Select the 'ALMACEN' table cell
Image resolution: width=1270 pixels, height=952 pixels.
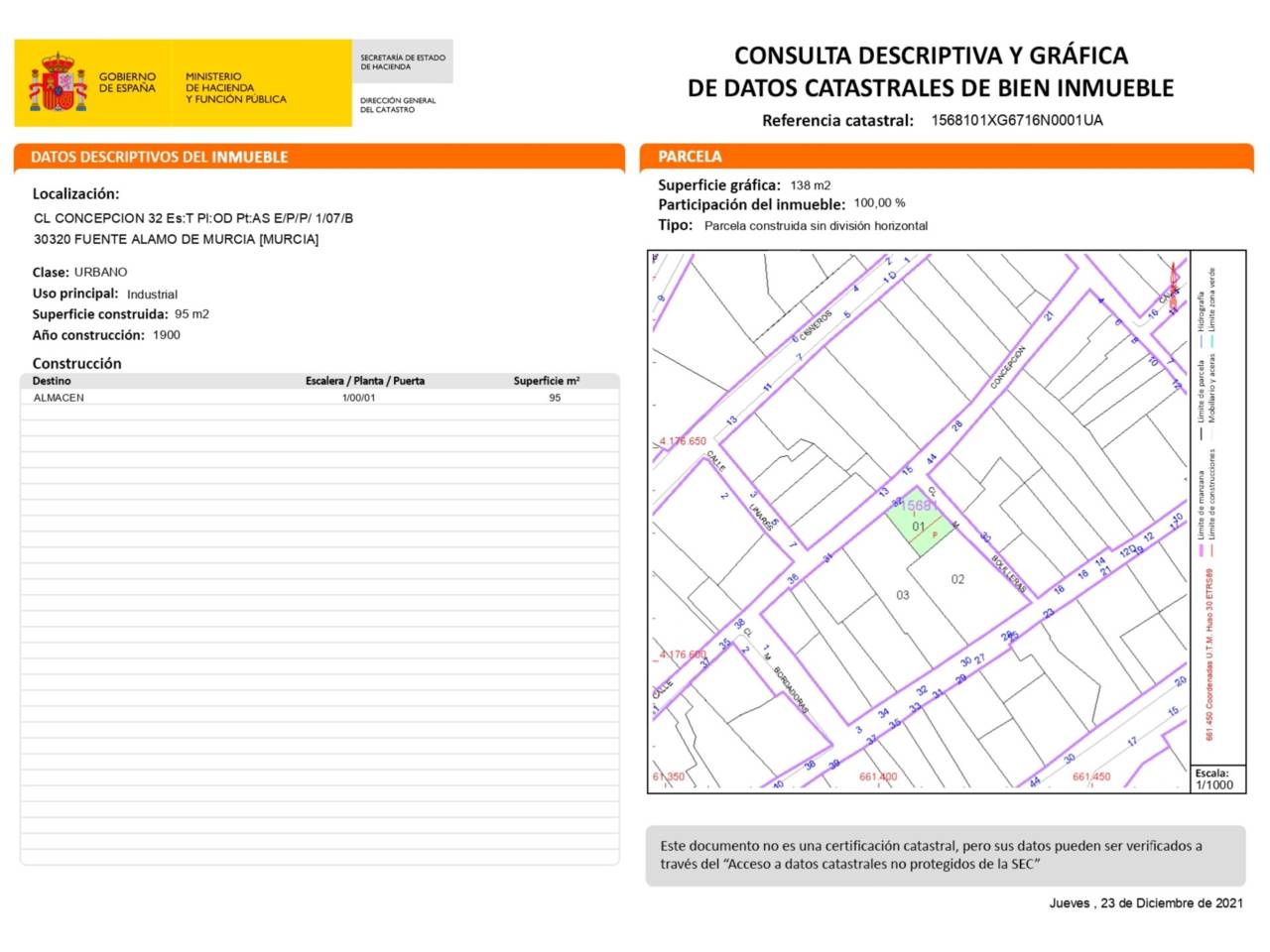(x=59, y=398)
